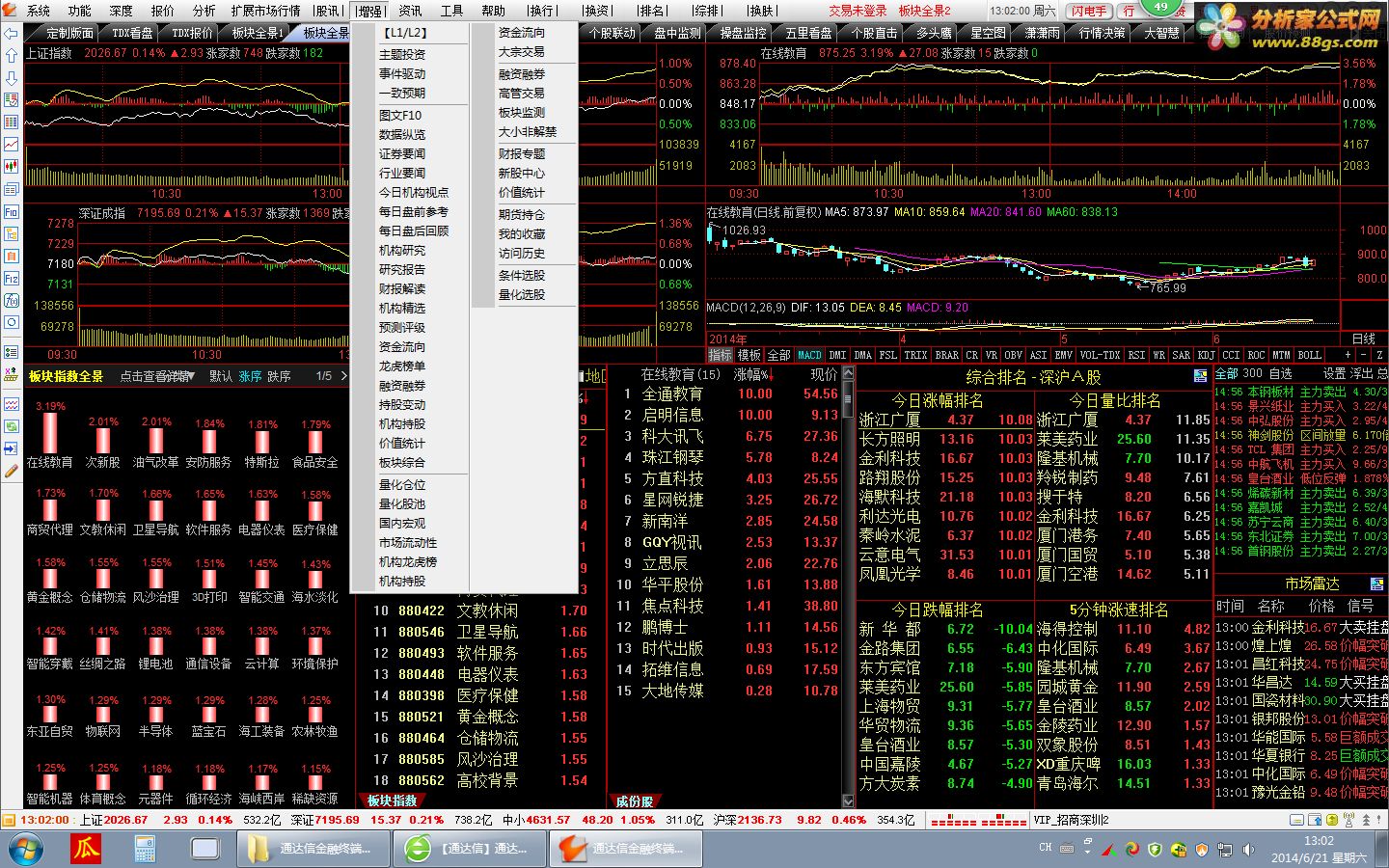Screen dimensions: 1389x868
Task: Click the pencil drawing tool icon
Action: coord(12,471)
